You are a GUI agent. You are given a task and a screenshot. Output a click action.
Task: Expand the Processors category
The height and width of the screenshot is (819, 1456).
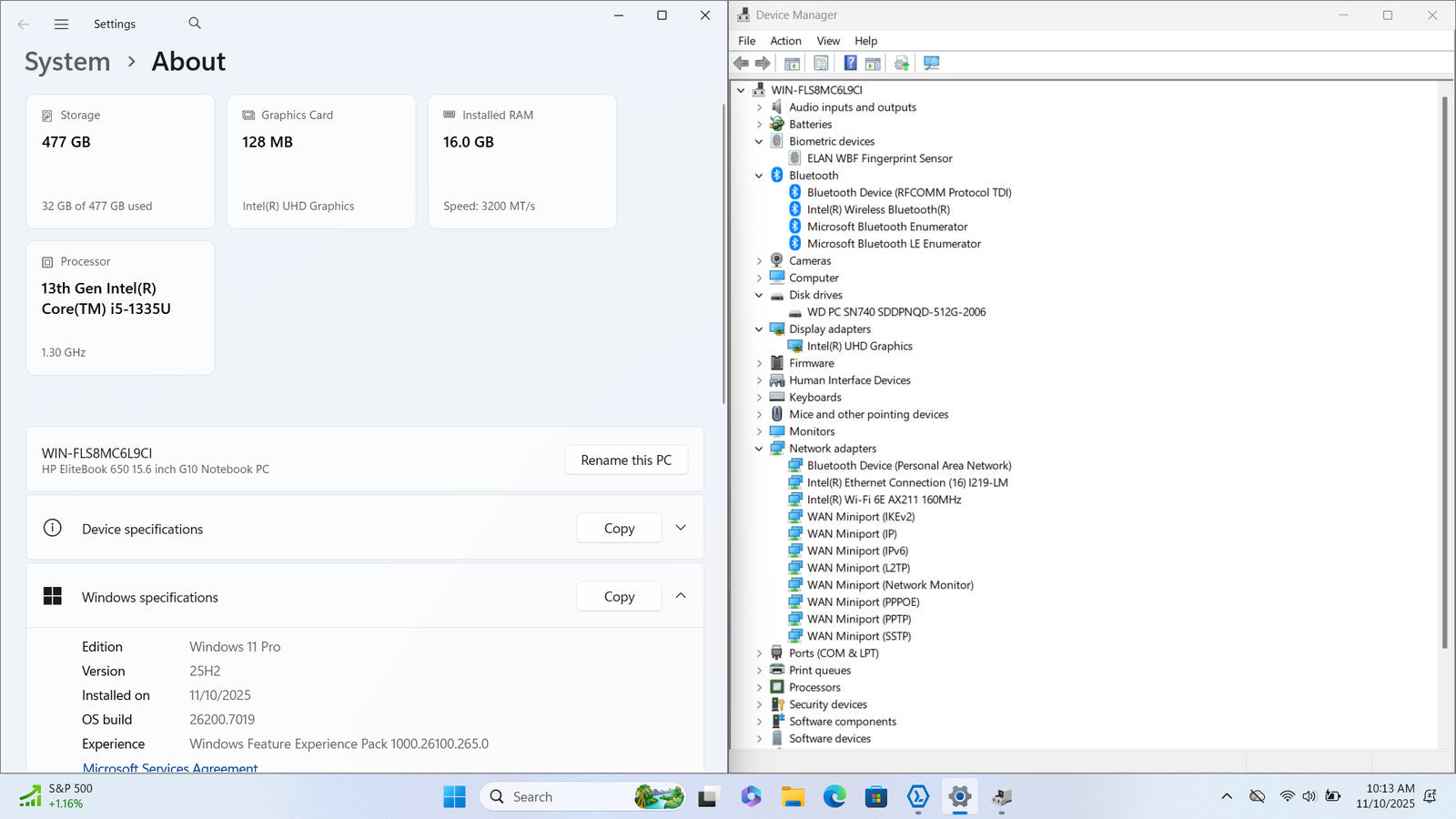point(759,688)
